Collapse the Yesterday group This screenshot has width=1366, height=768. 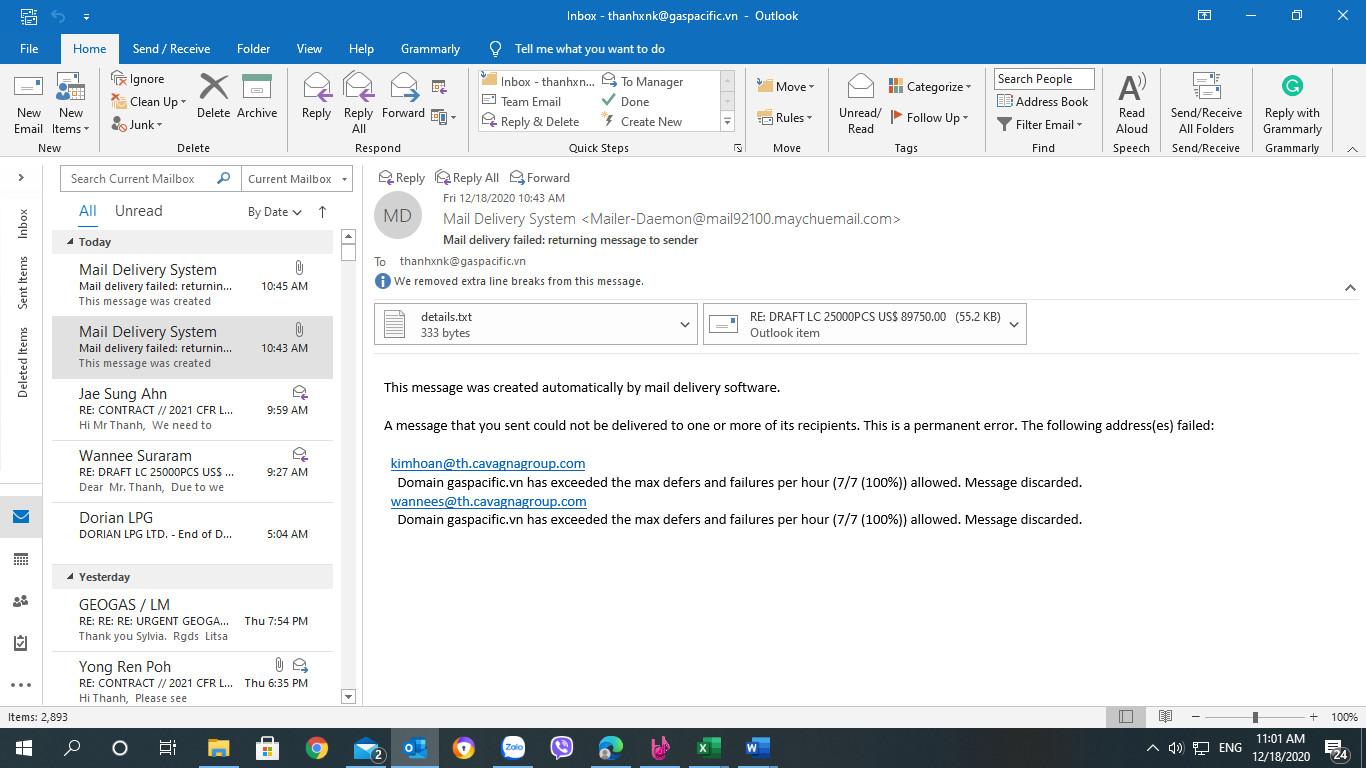tap(70, 577)
